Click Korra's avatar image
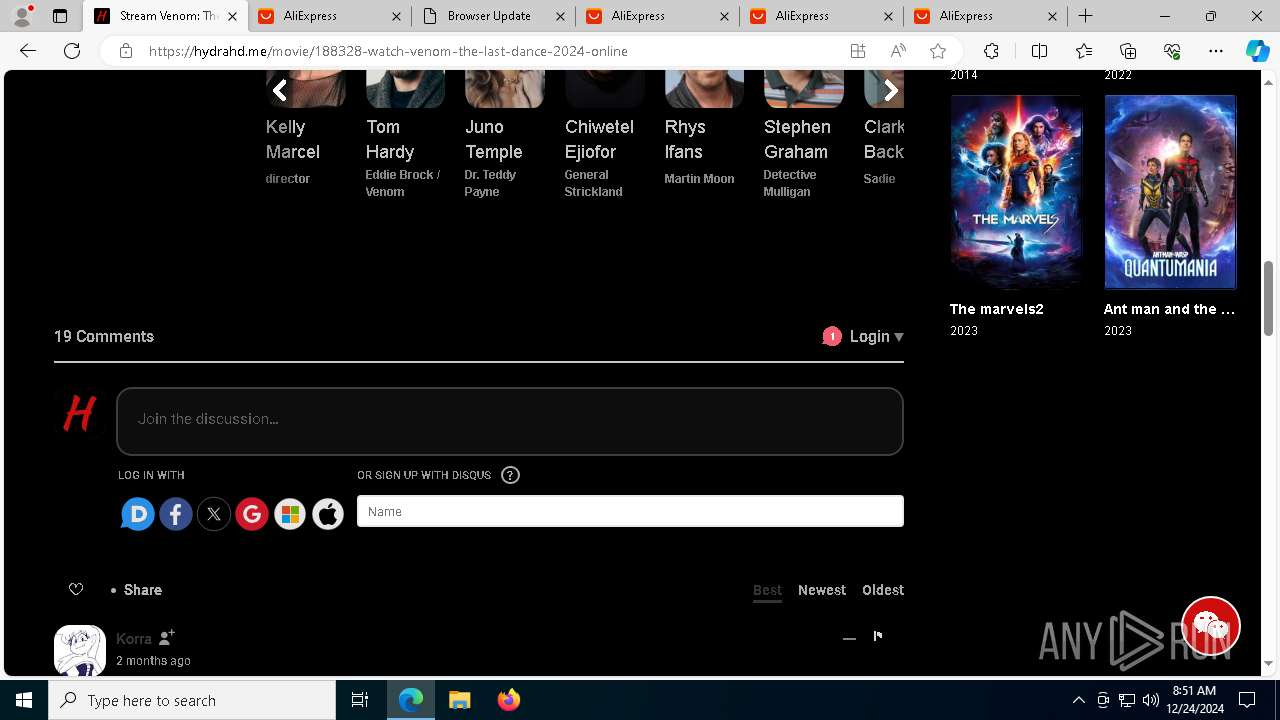Viewport: 1280px width, 720px height. click(80, 650)
